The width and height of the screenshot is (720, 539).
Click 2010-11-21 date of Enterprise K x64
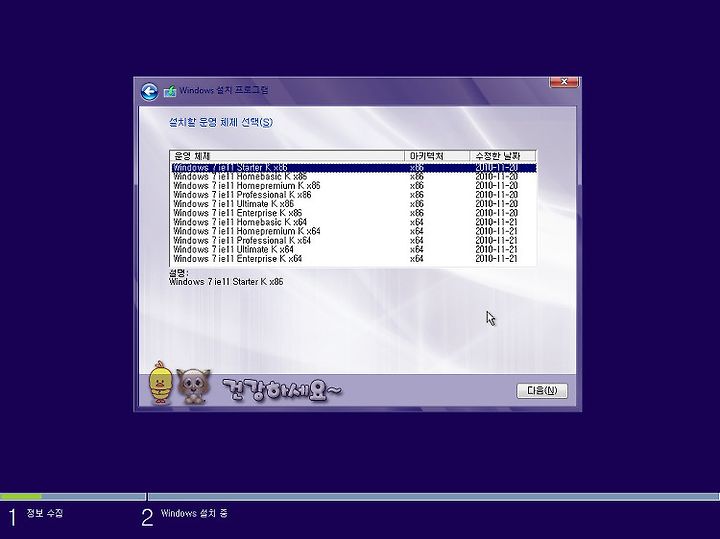496,259
